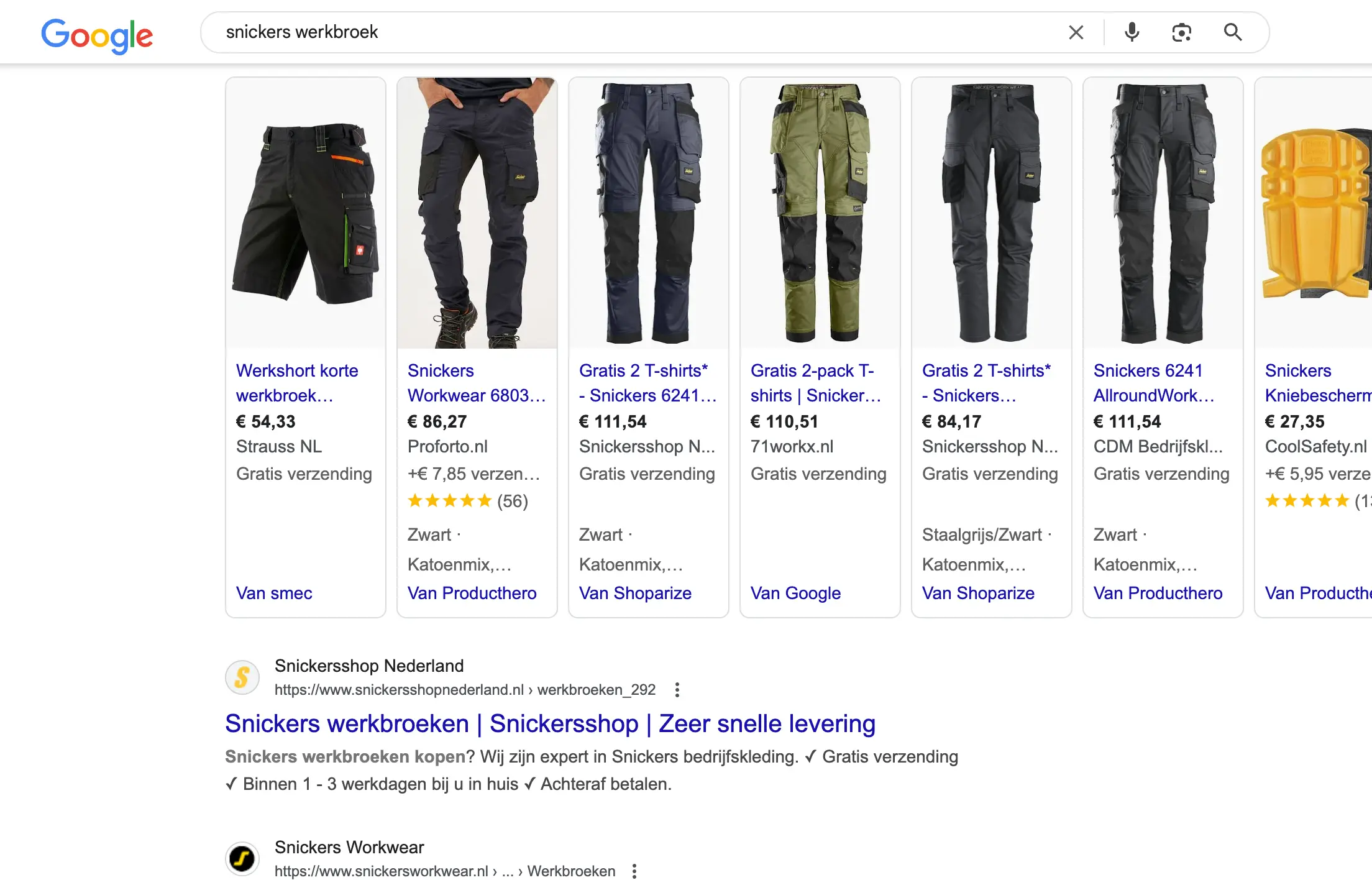Click snickersshopnederland.nl URL breadcrumb
1372x880 pixels.
465,690
